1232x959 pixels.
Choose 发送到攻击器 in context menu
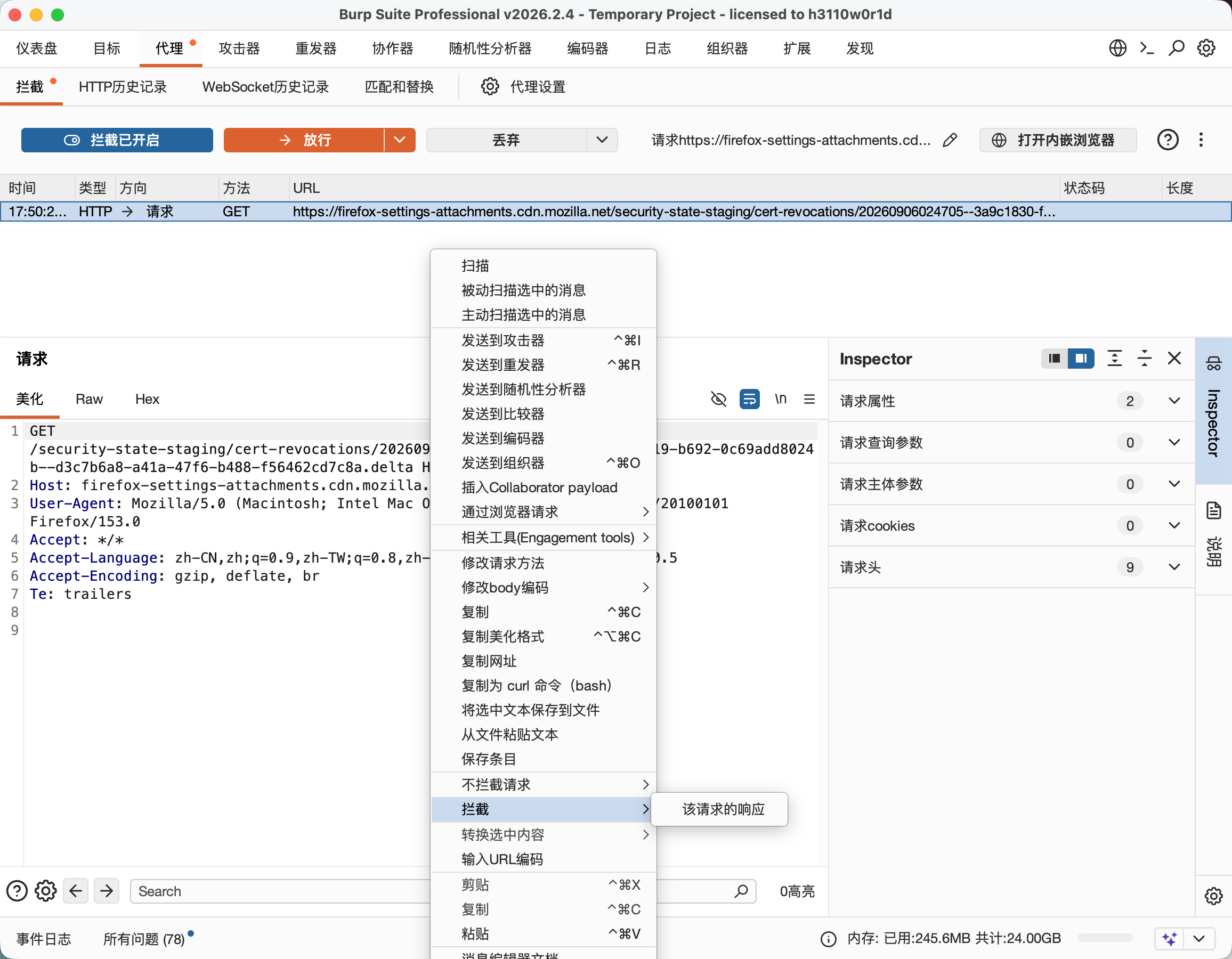coord(544,341)
